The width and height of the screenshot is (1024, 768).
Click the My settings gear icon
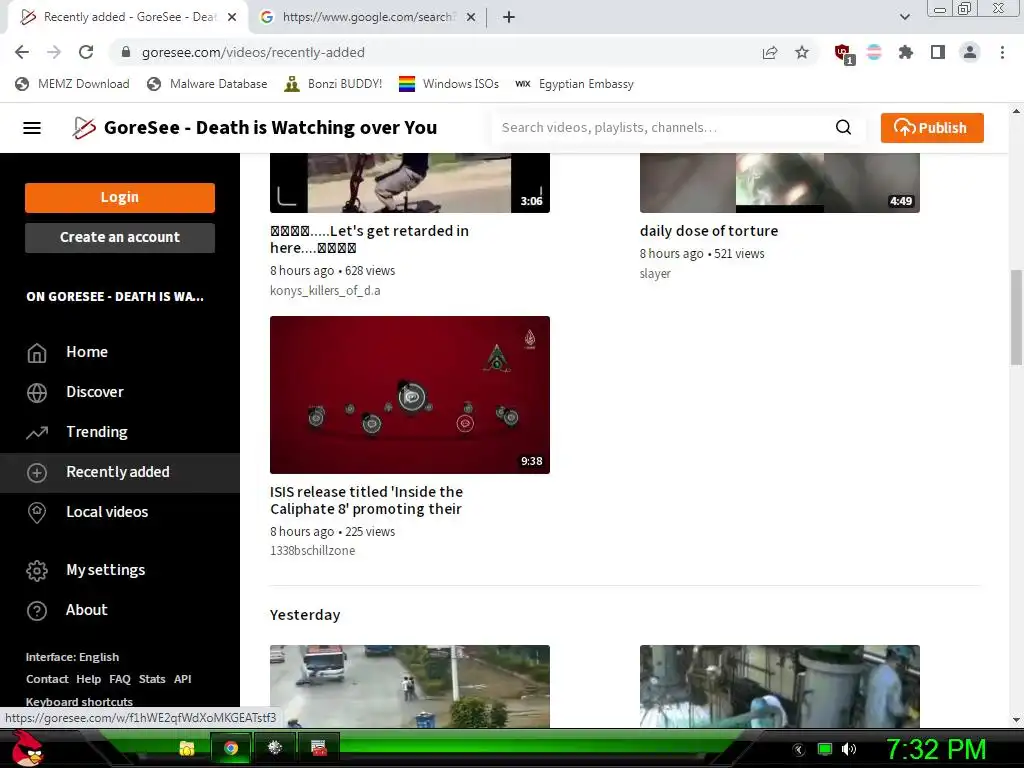click(x=37, y=571)
